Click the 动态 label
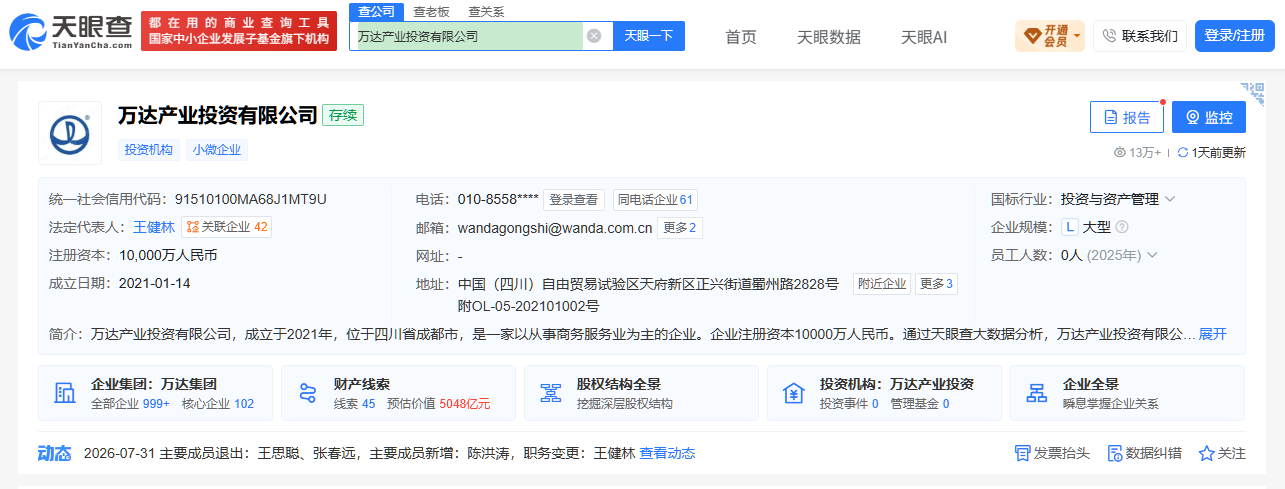Viewport: 1285px width, 489px height. (x=55, y=453)
